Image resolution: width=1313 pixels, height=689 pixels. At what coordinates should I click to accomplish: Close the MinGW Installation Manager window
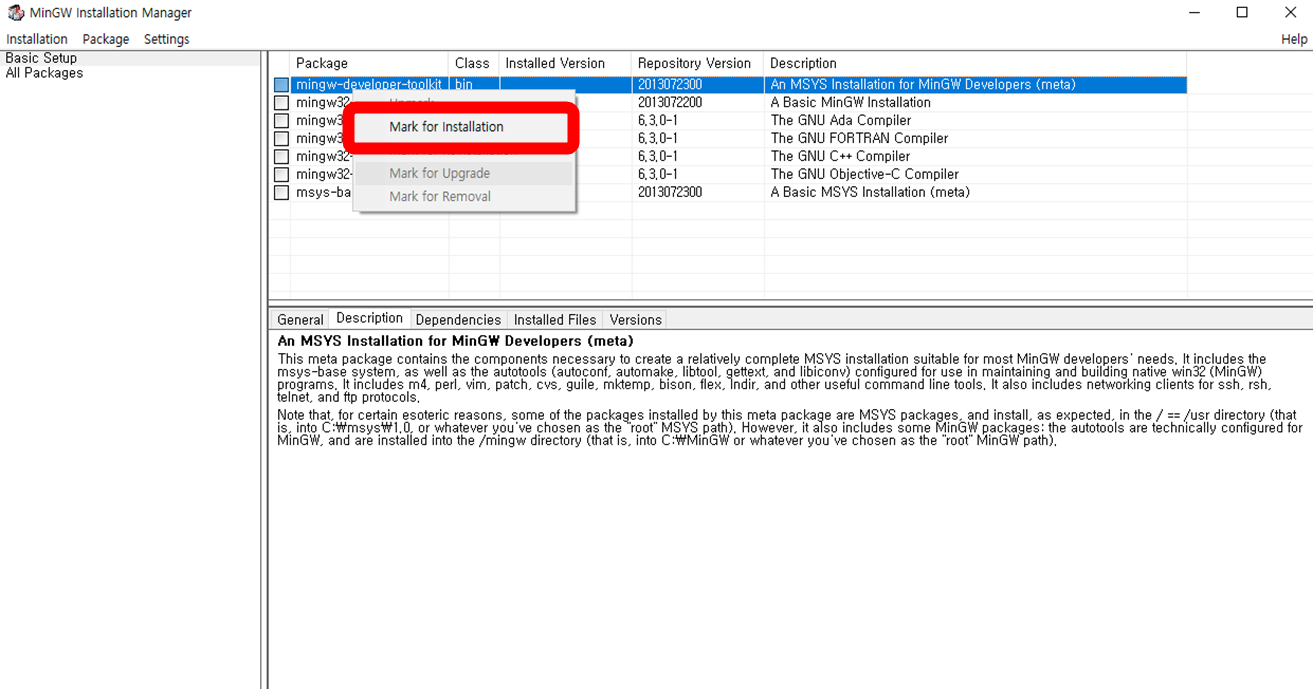point(1290,13)
